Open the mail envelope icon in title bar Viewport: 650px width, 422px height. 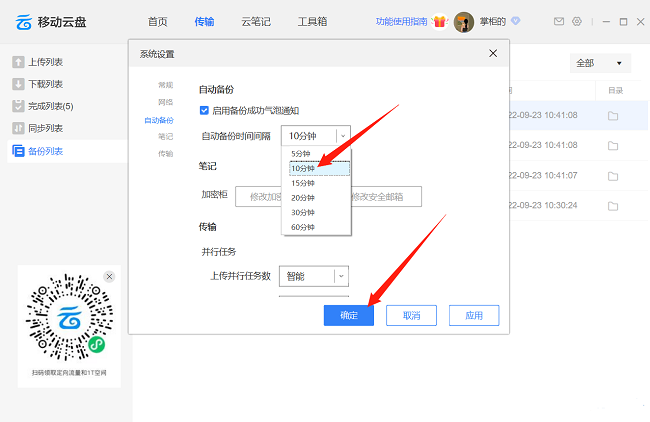tap(559, 21)
